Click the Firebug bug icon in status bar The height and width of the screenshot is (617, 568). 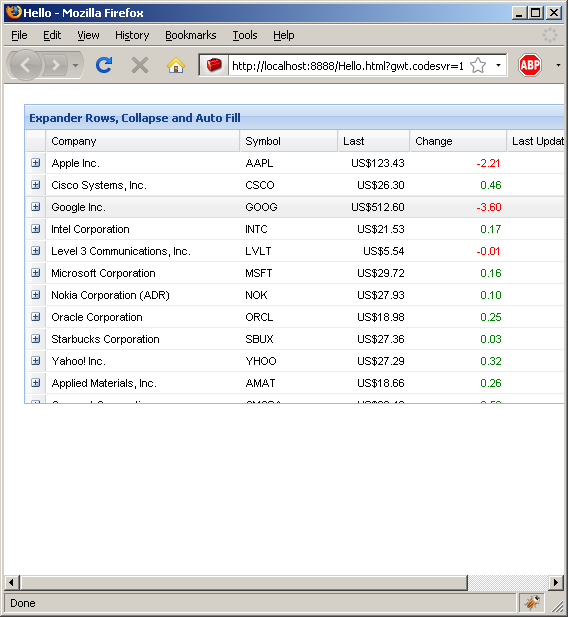[532, 602]
